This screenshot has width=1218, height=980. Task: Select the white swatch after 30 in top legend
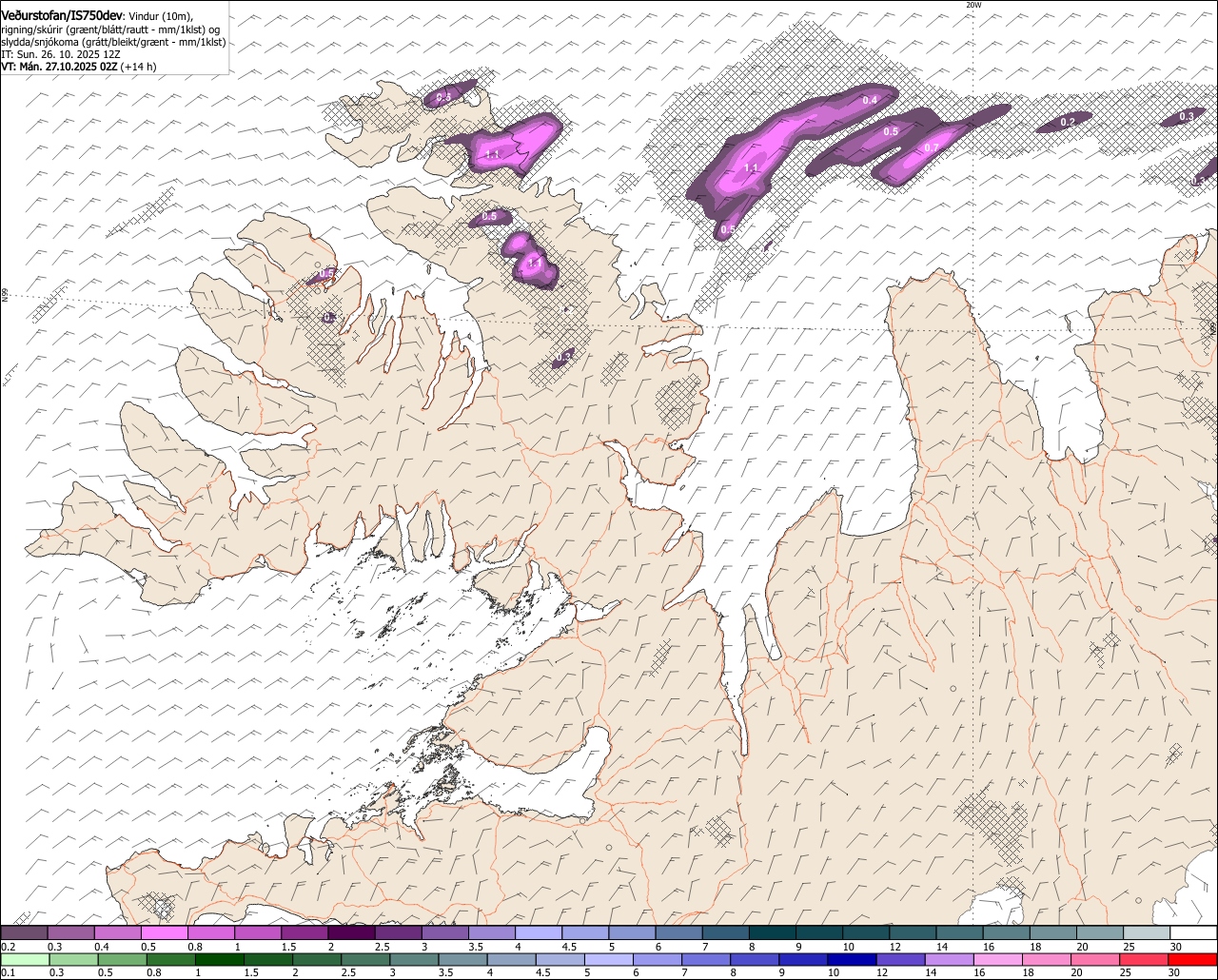click(x=1194, y=932)
